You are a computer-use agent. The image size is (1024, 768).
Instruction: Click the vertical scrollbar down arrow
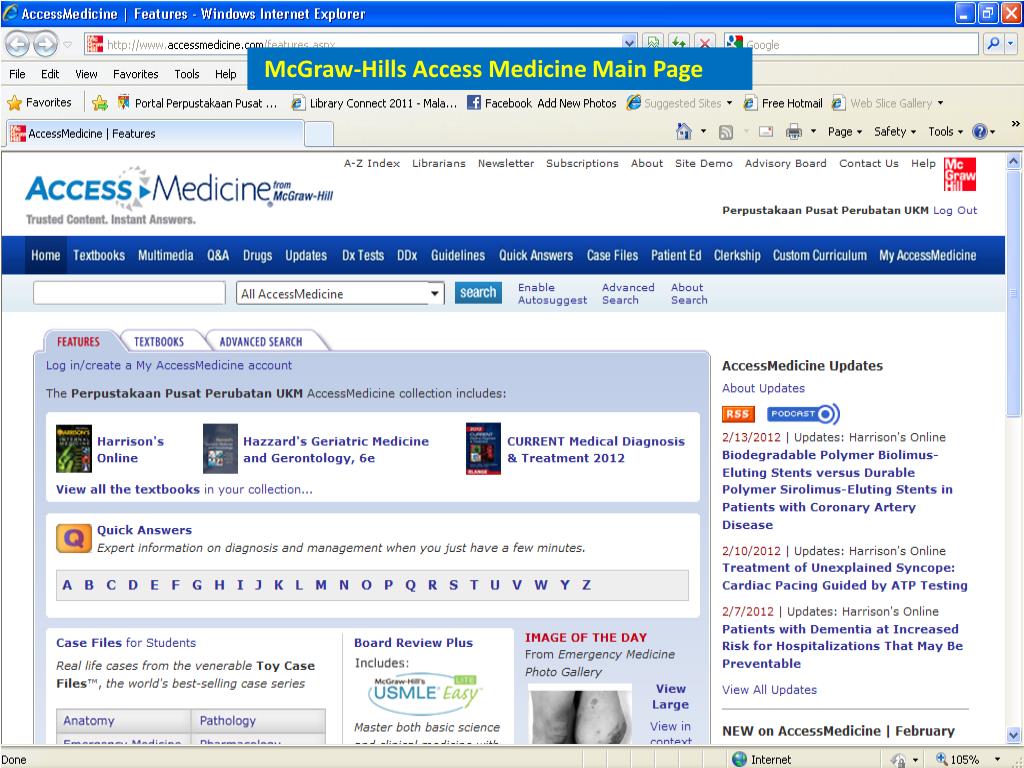[1014, 735]
